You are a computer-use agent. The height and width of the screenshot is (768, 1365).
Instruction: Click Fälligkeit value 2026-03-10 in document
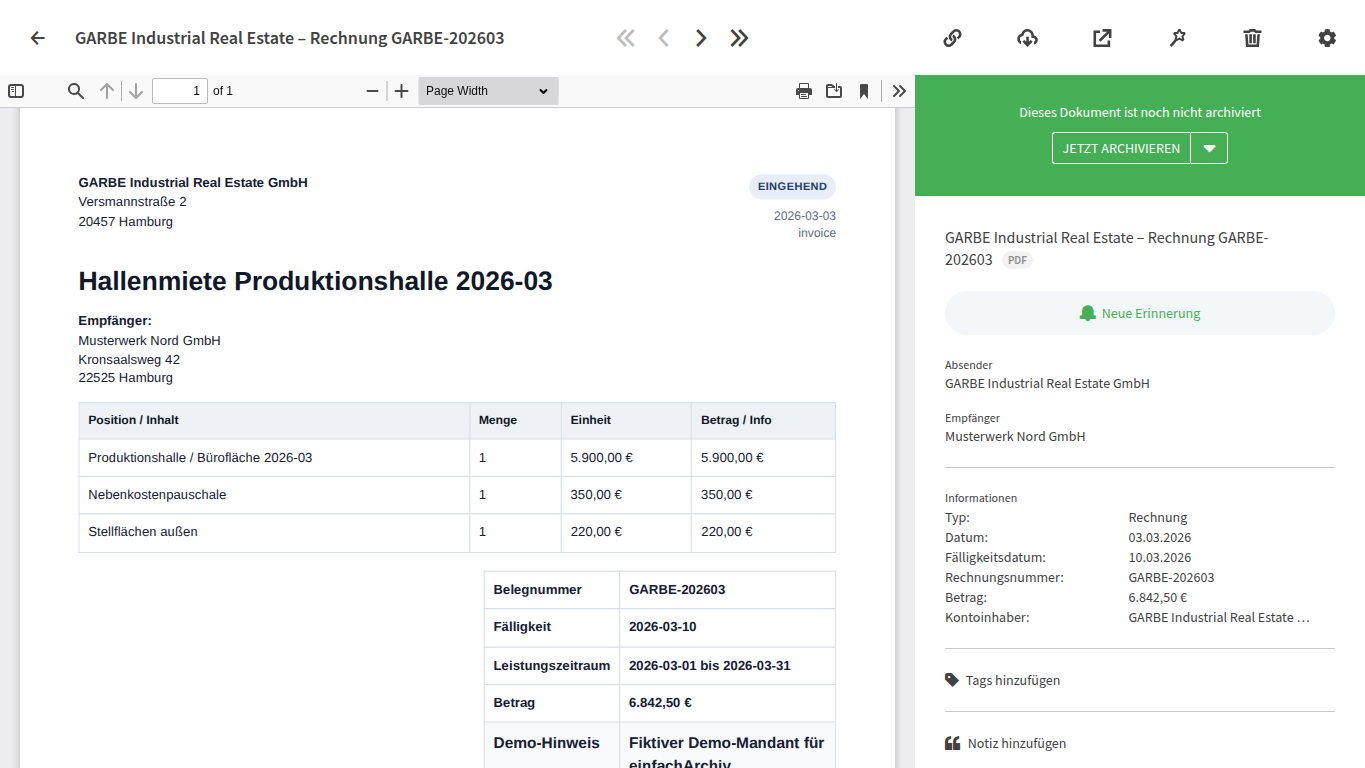(662, 626)
